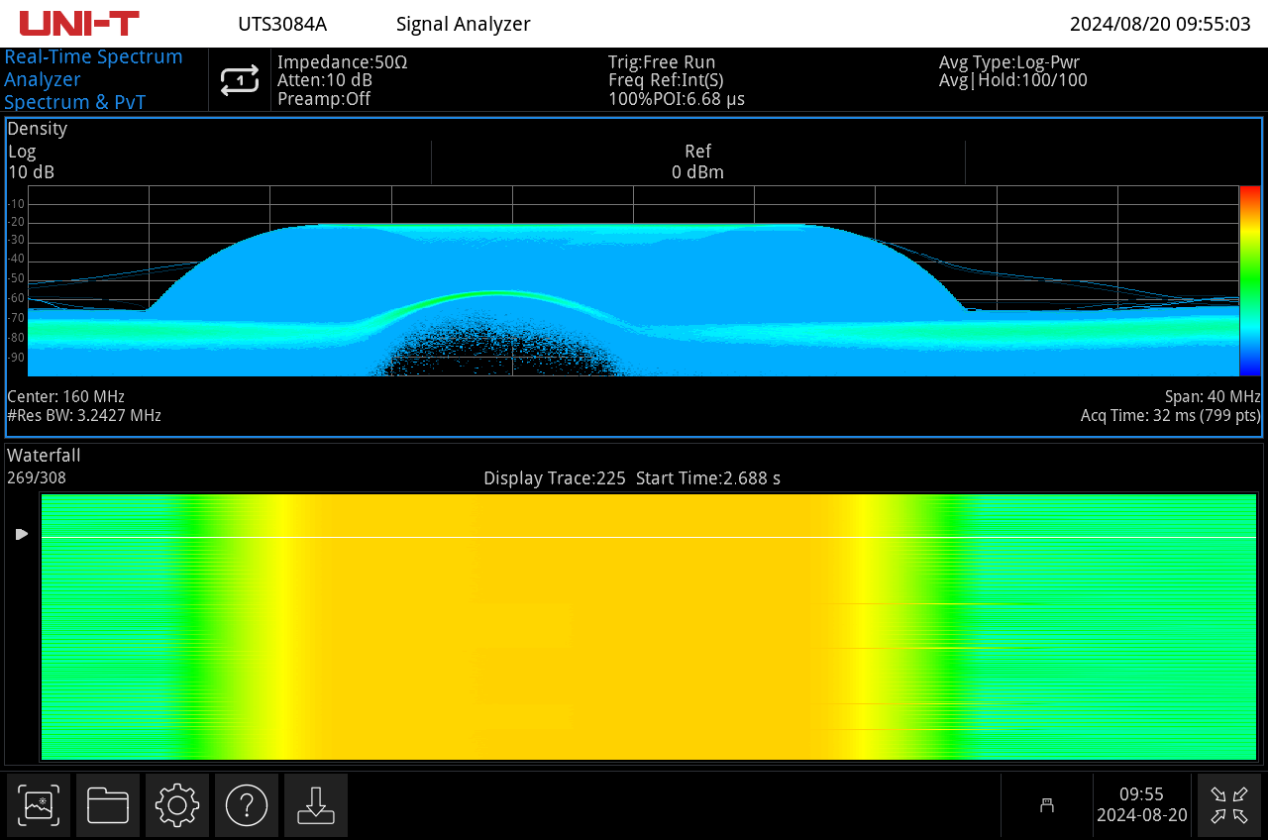Open the Impedance and Atten input settings

point(342,80)
